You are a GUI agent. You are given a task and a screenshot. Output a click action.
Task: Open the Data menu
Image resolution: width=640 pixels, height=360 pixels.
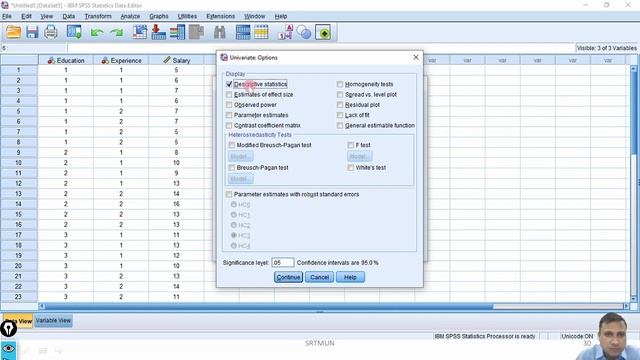click(69, 16)
